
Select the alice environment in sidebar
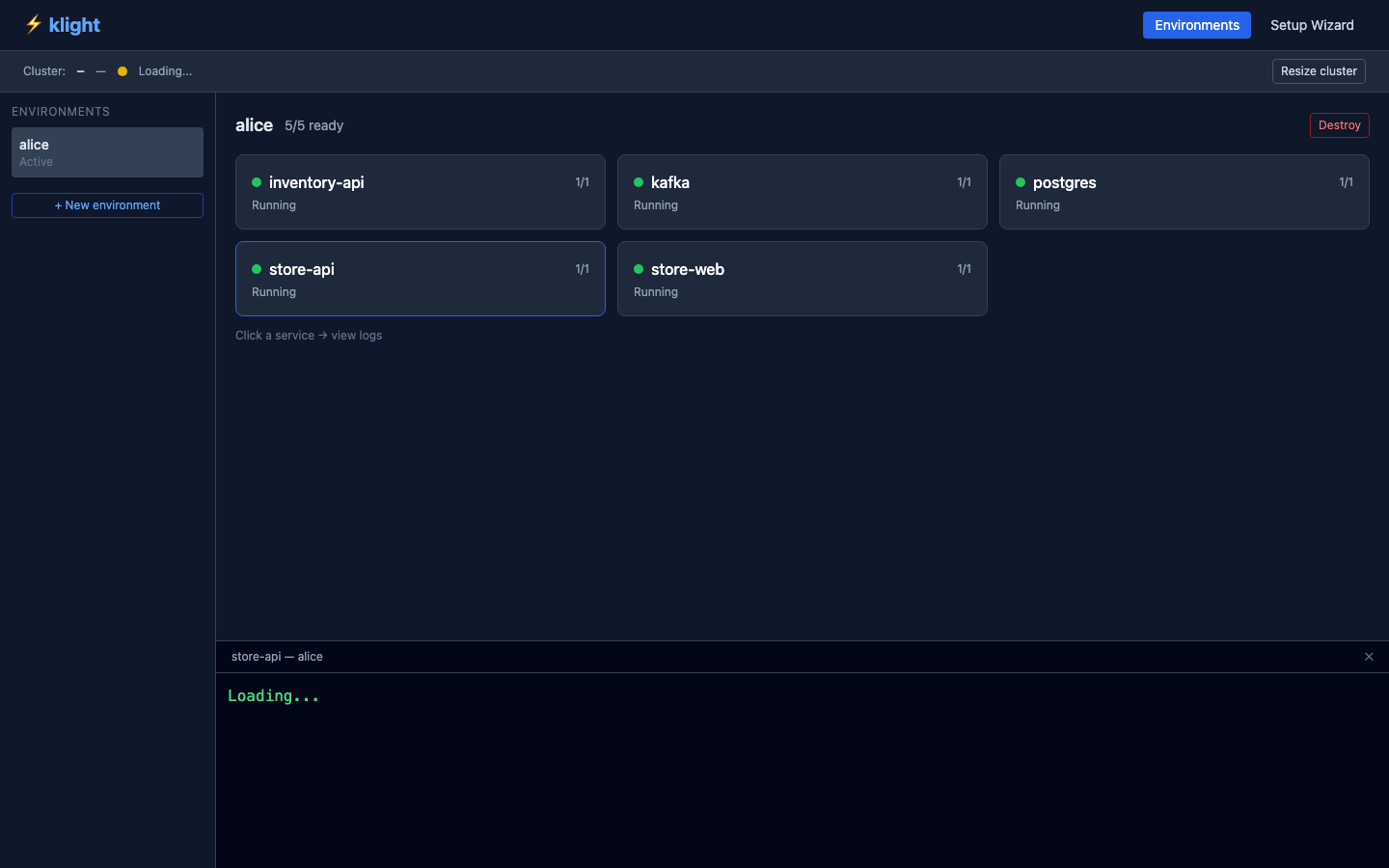[x=107, y=152]
